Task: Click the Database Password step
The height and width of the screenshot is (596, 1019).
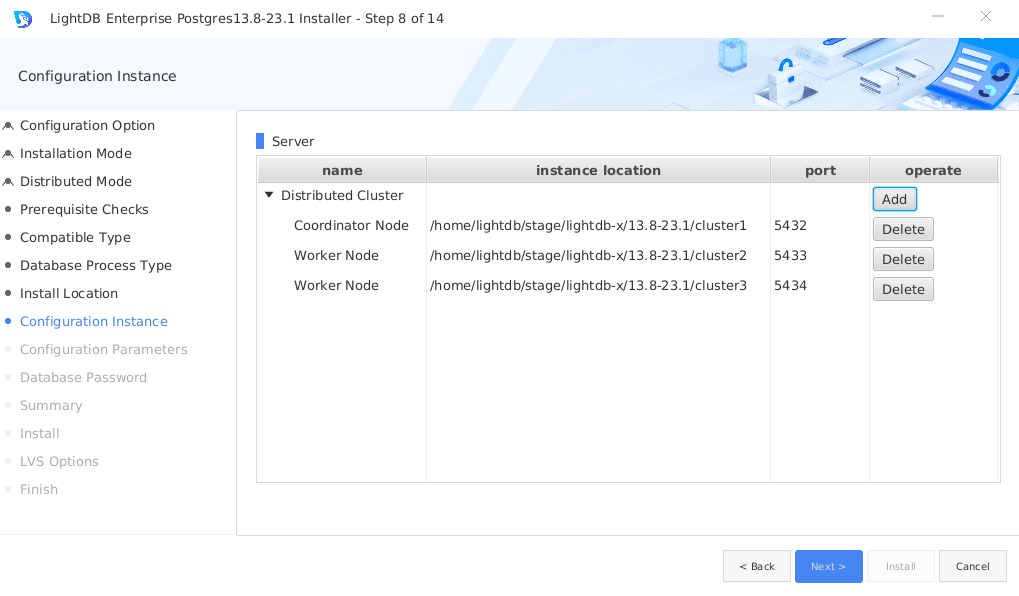Action: tap(83, 377)
